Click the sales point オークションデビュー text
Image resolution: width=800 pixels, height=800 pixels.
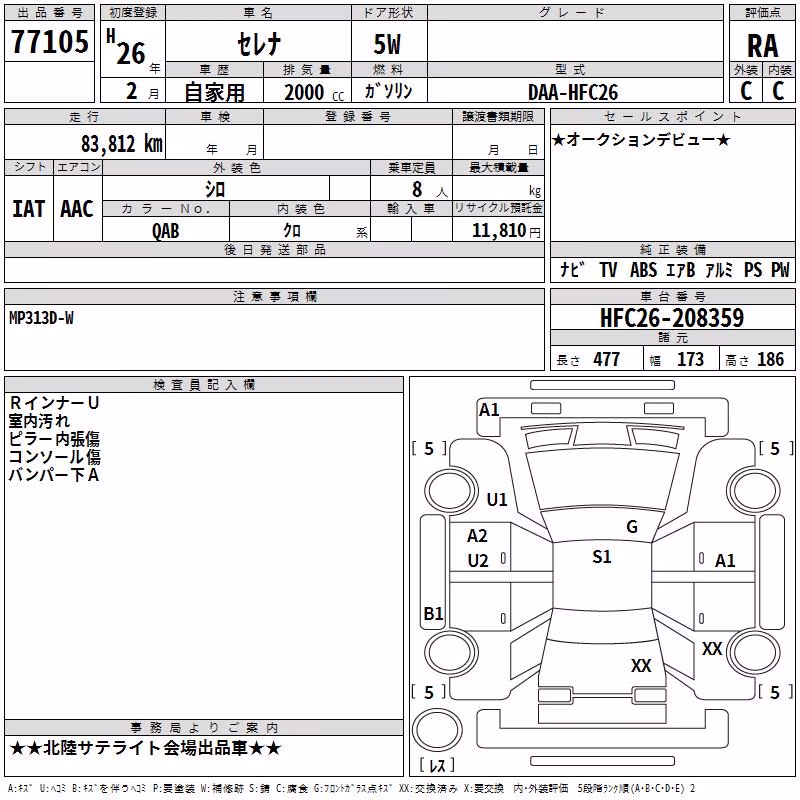(641, 139)
